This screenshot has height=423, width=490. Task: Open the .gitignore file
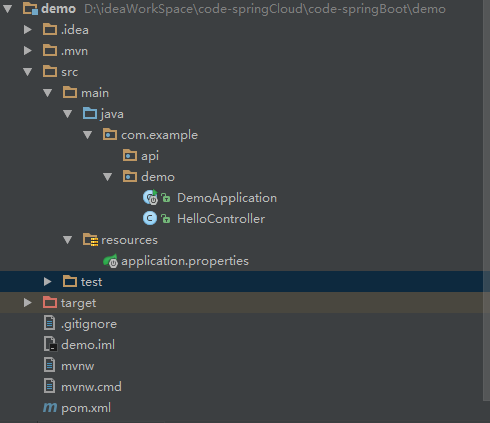click(89, 324)
